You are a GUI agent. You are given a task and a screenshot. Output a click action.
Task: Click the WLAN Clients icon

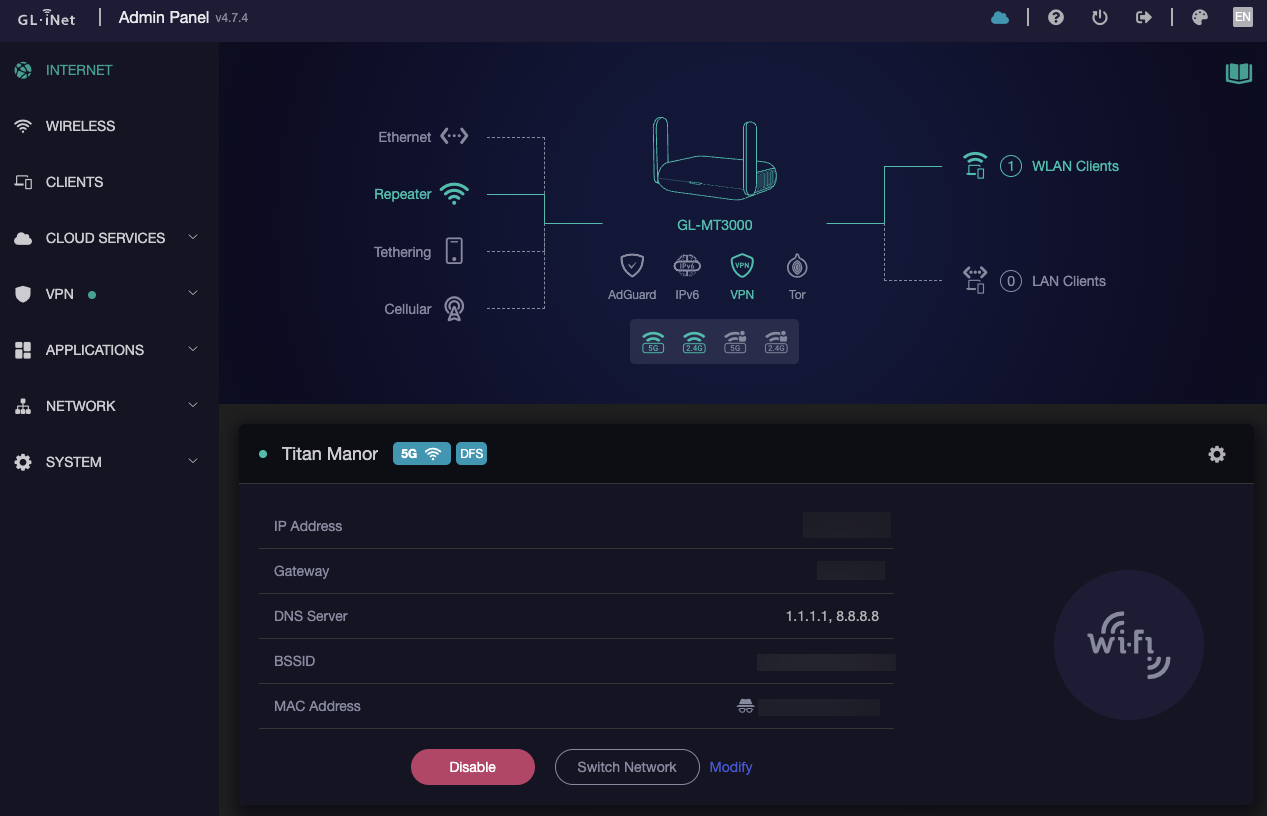point(975,166)
